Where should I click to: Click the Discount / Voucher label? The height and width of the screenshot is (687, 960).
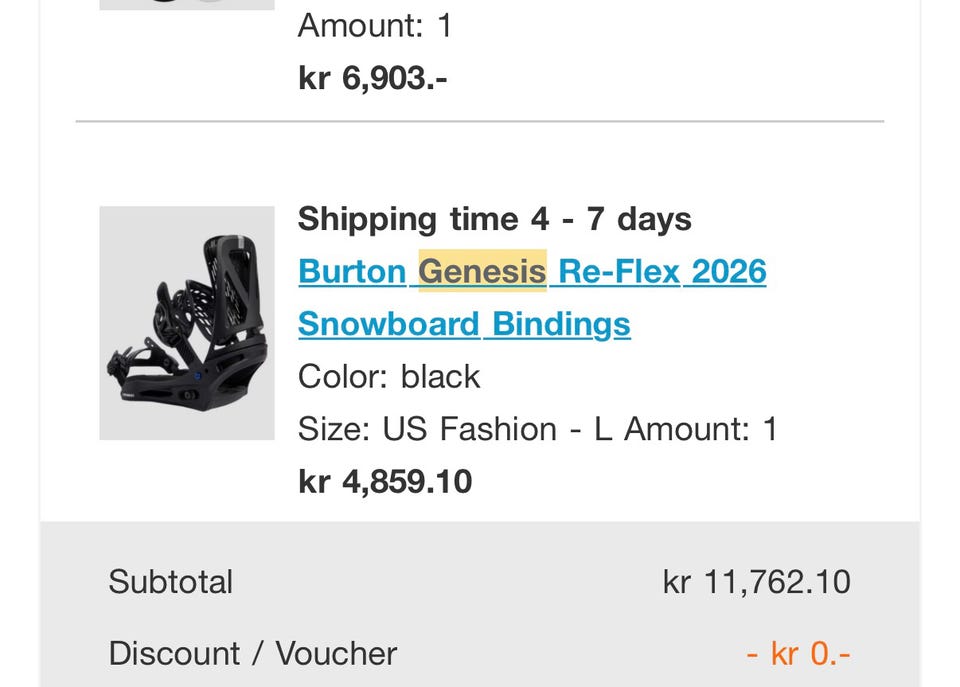[253, 654]
